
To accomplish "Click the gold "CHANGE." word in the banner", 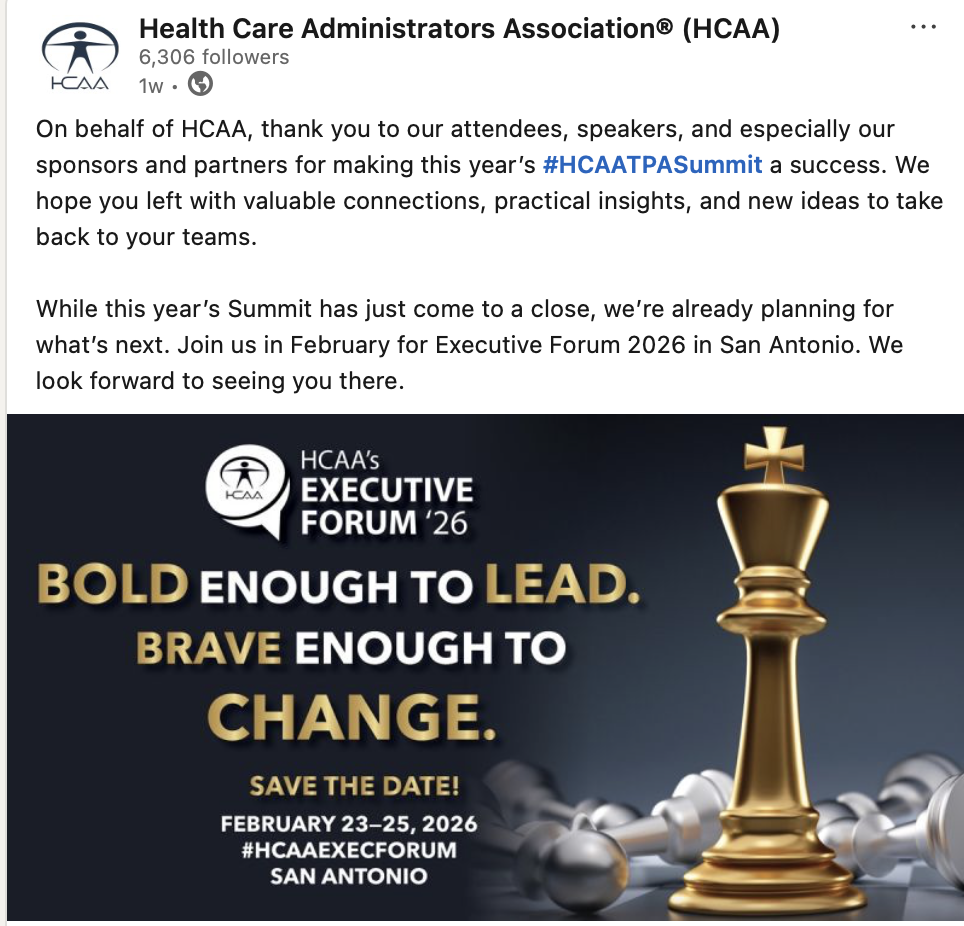I will pyautogui.click(x=351, y=717).
